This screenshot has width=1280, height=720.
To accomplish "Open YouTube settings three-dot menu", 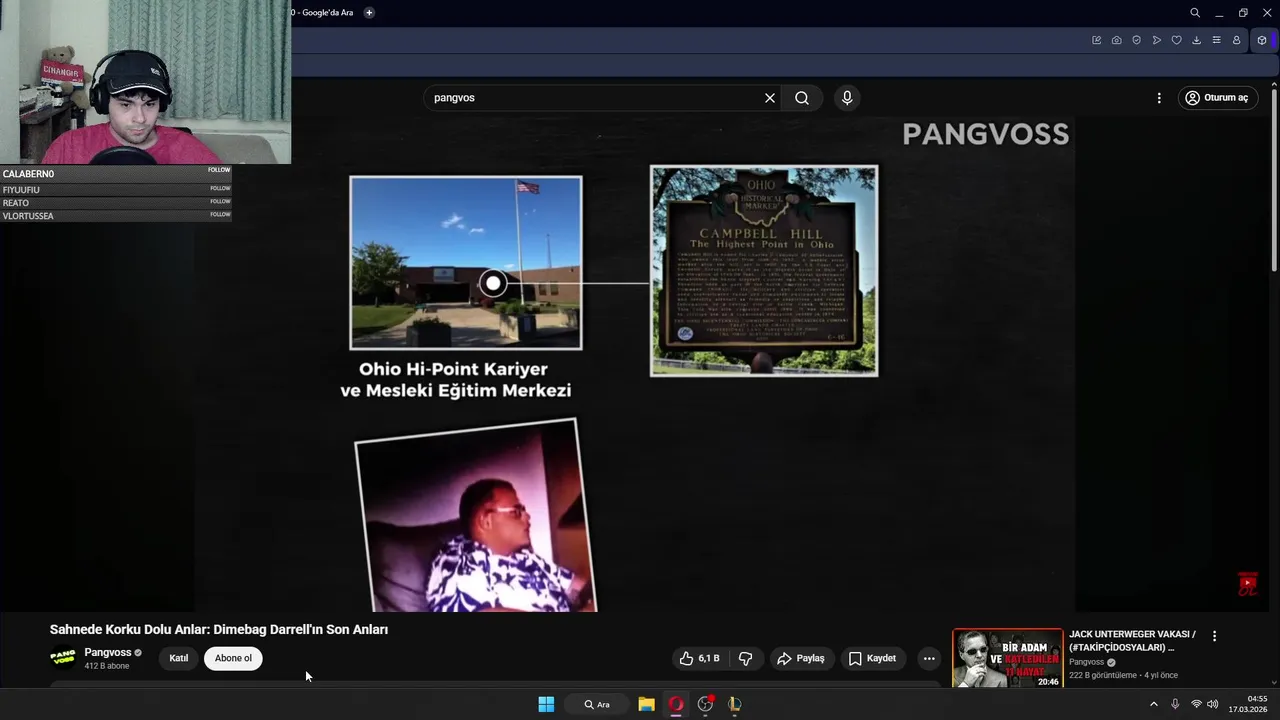I will [1159, 98].
